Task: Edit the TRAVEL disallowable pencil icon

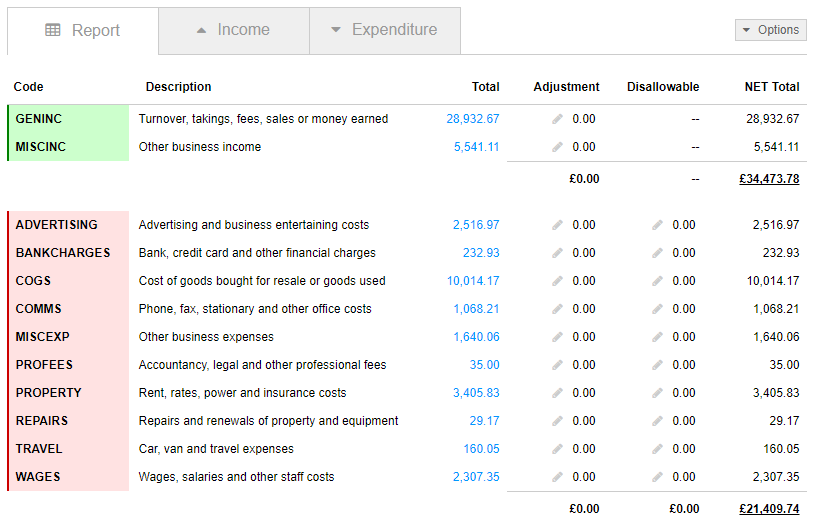Action: coord(657,449)
